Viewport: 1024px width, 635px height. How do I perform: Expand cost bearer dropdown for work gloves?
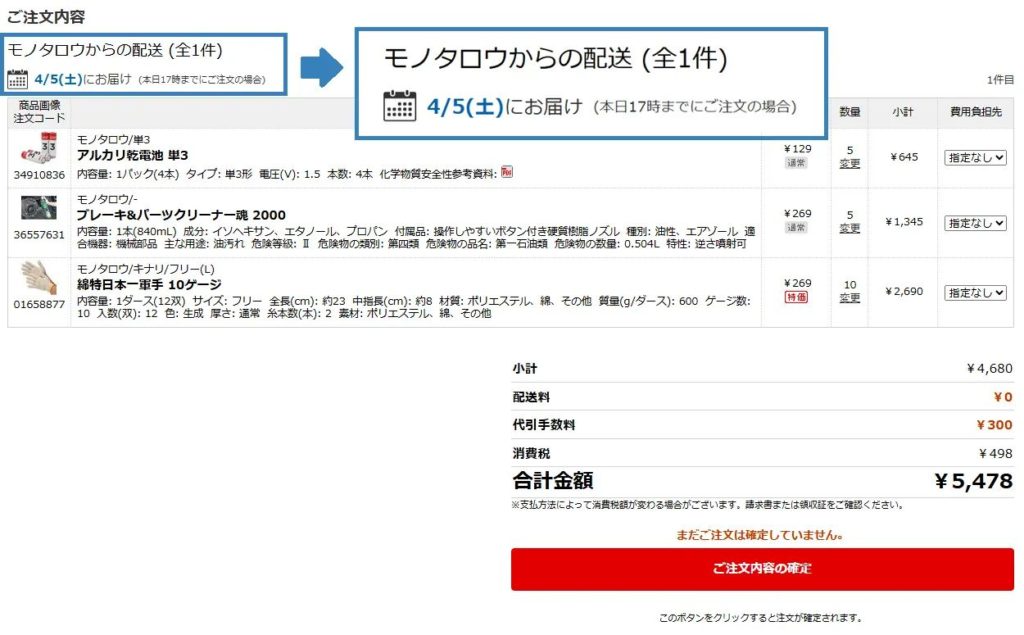pyautogui.click(x=975, y=293)
